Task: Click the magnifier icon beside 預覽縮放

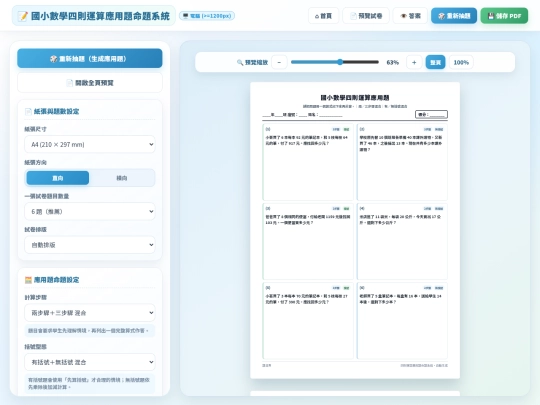Action: point(240,62)
